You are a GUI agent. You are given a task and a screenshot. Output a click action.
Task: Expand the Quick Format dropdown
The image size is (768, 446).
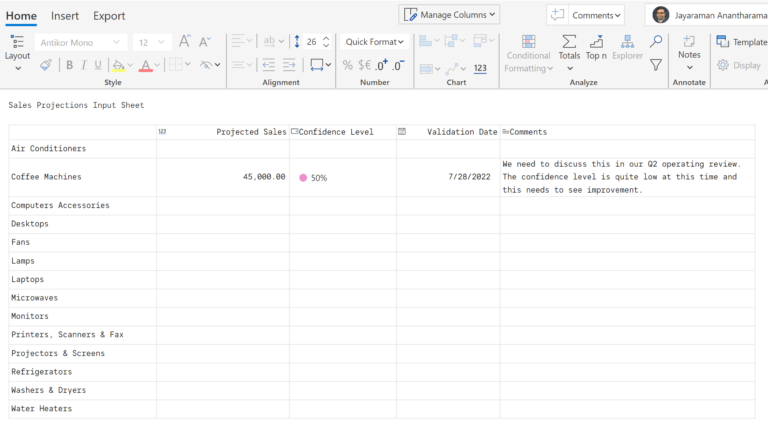click(x=374, y=42)
